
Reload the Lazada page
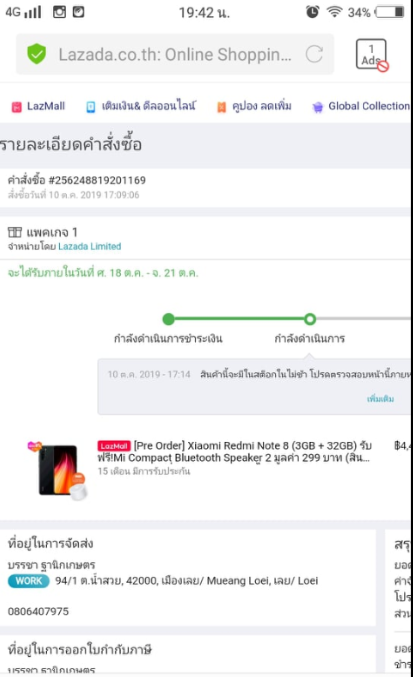(x=314, y=54)
